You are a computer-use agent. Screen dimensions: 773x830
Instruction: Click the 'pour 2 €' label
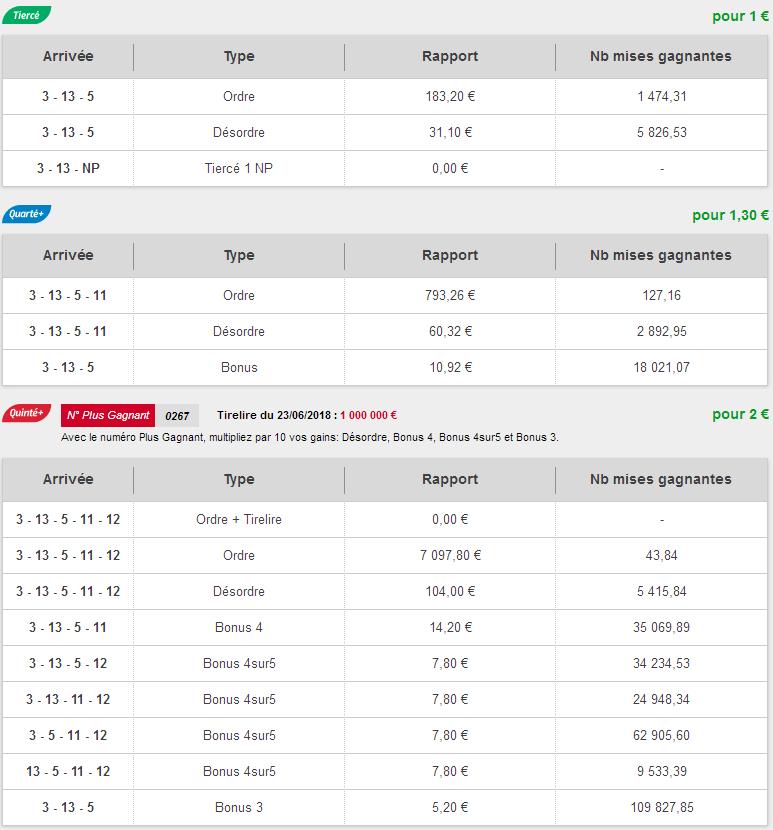[x=740, y=414]
